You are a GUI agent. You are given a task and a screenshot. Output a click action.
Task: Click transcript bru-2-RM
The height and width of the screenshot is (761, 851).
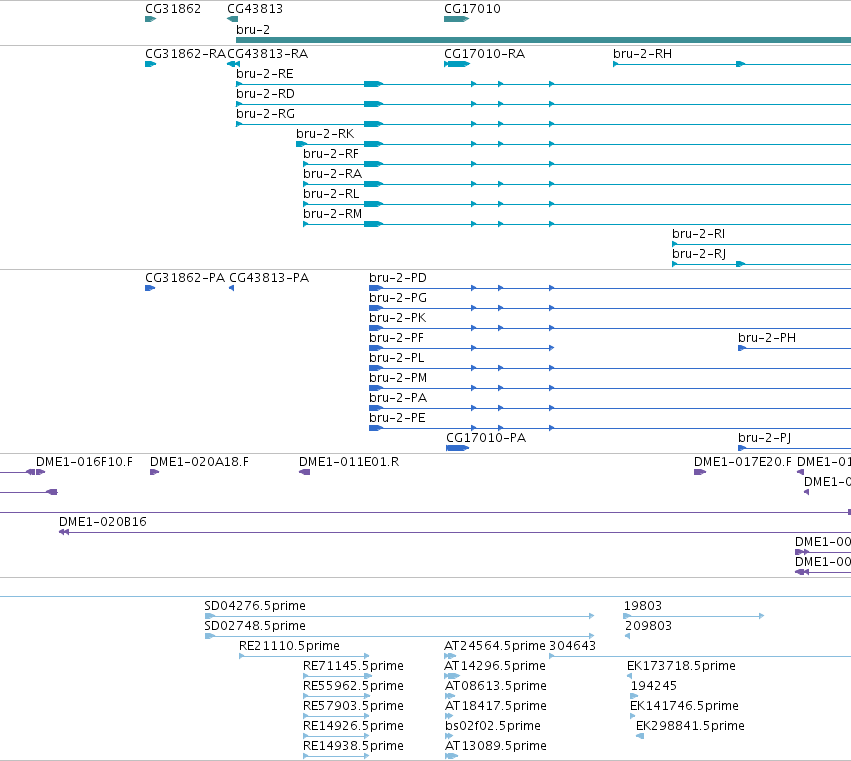coord(333,214)
